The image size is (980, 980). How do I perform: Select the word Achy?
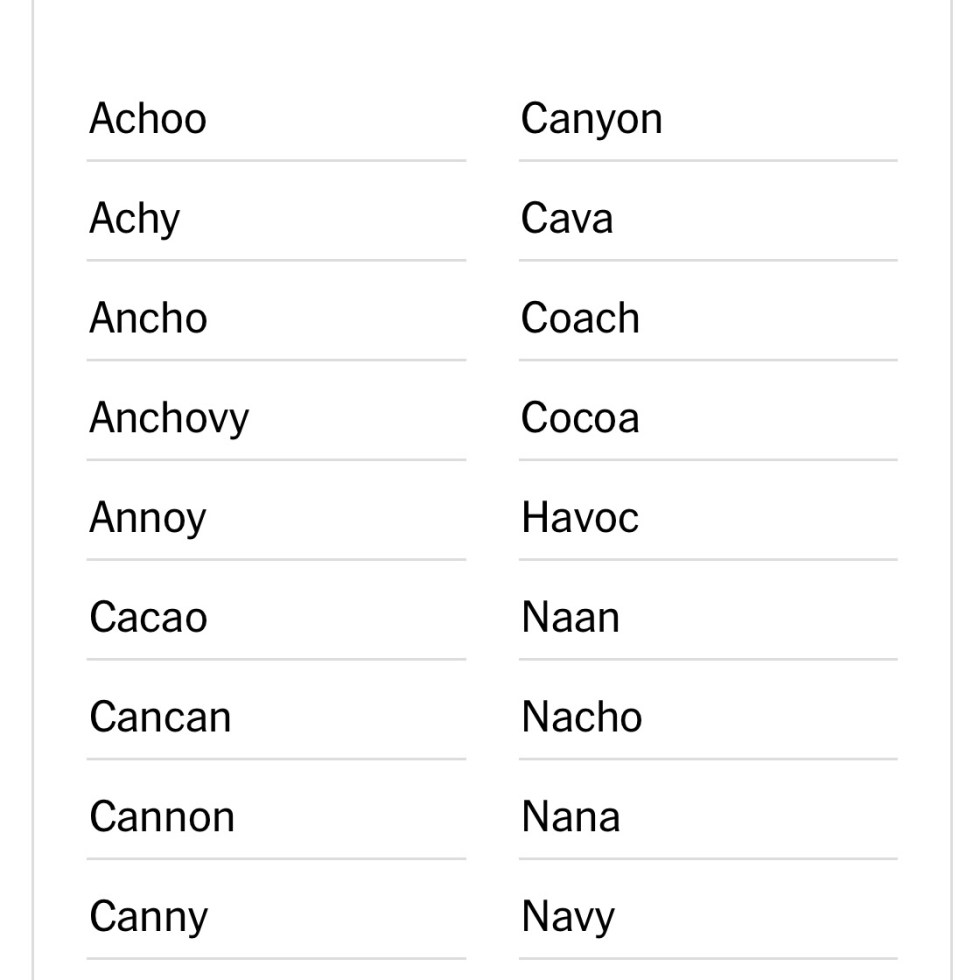(135, 219)
